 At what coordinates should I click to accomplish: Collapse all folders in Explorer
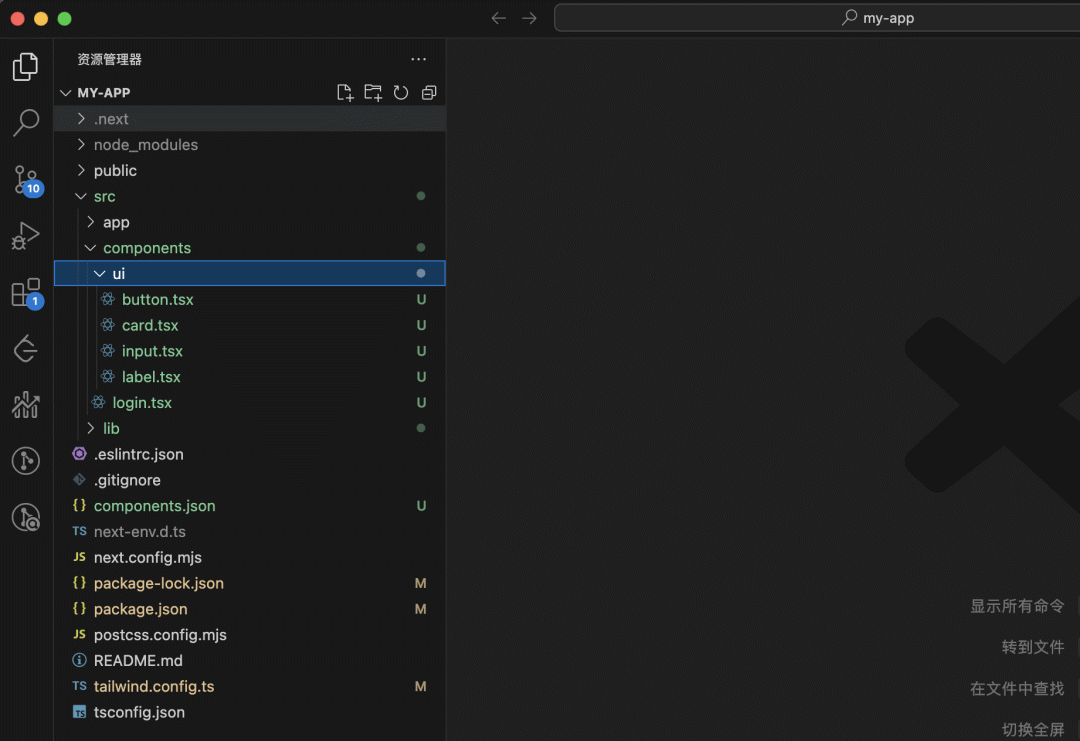(429, 92)
